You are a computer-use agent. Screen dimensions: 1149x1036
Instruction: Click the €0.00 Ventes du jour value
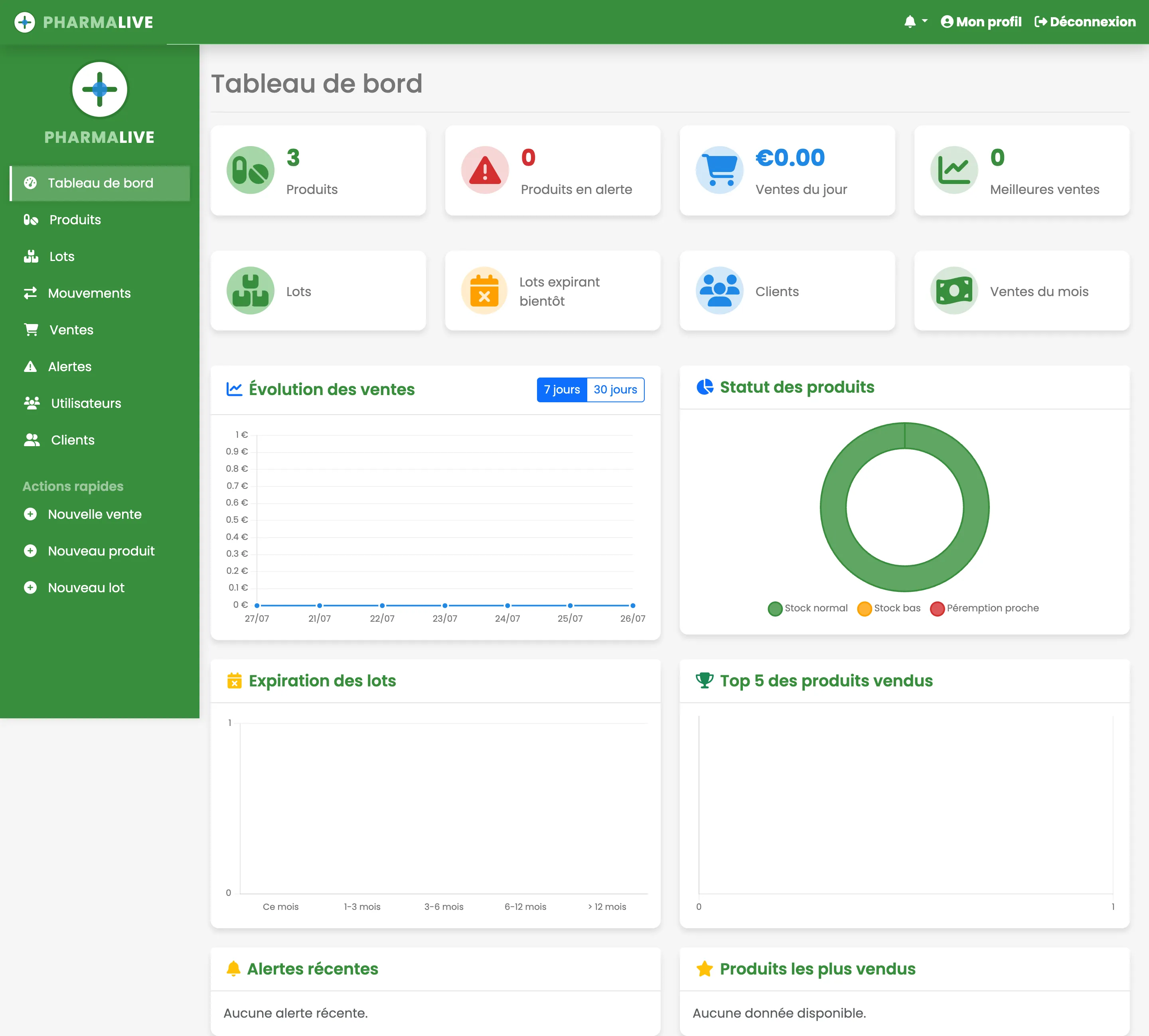(790, 158)
